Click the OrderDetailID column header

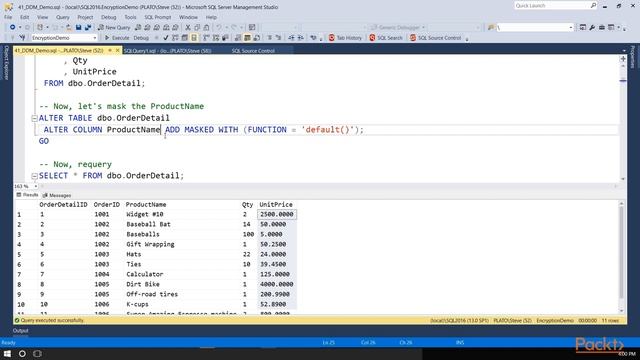coord(63,204)
